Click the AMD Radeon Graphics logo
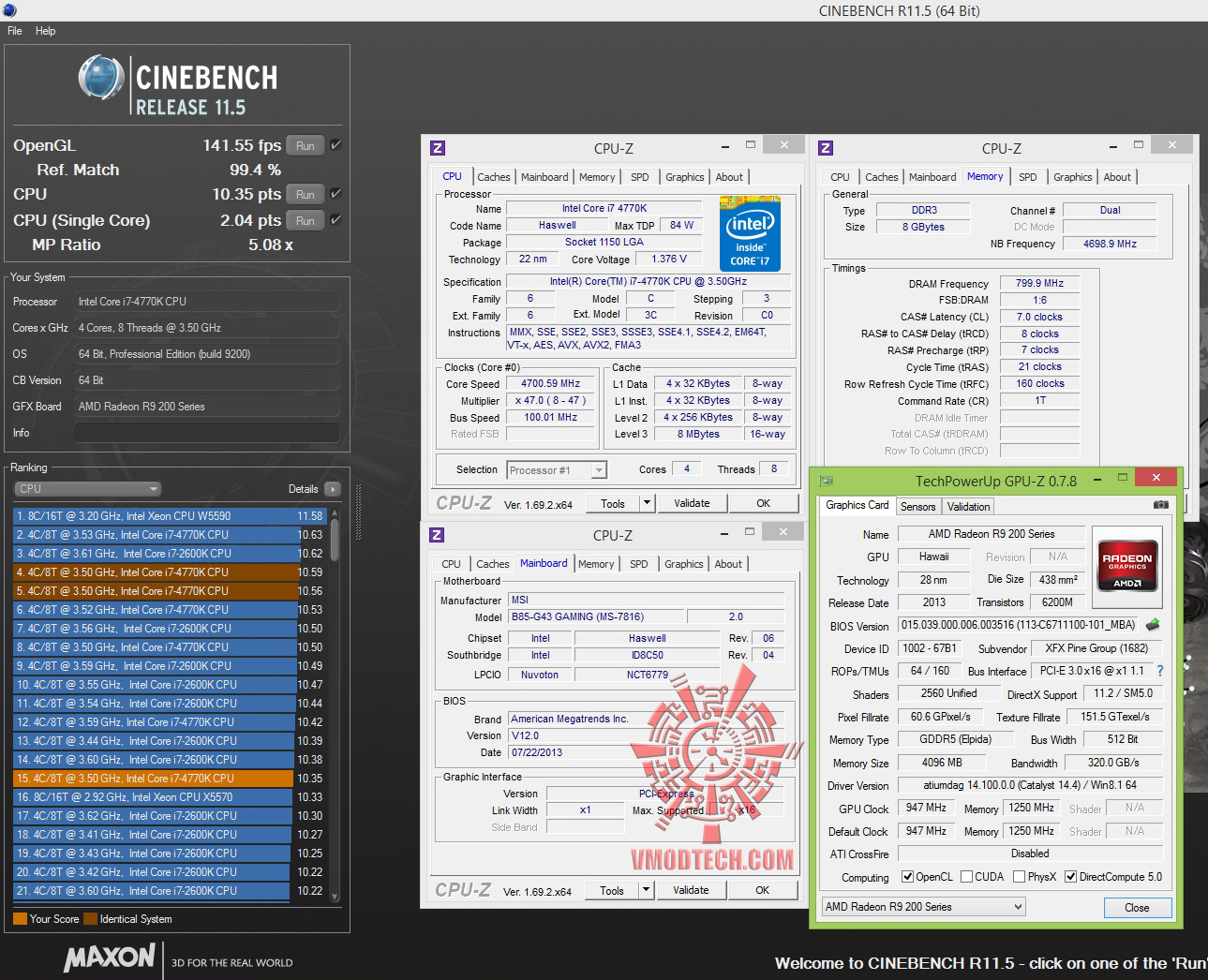Image resolution: width=1208 pixels, height=980 pixels. [1127, 566]
